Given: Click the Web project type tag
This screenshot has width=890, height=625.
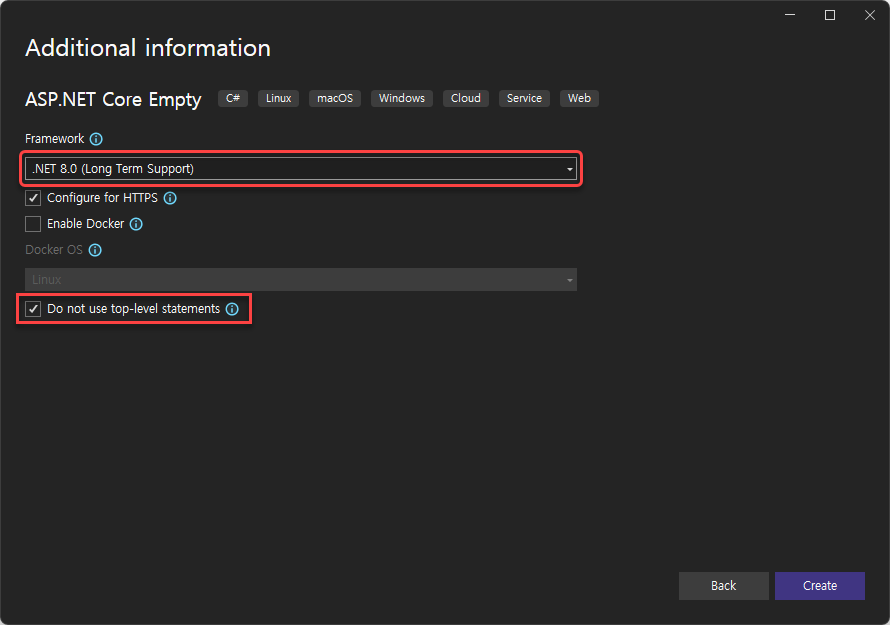Looking at the screenshot, I should point(579,98).
